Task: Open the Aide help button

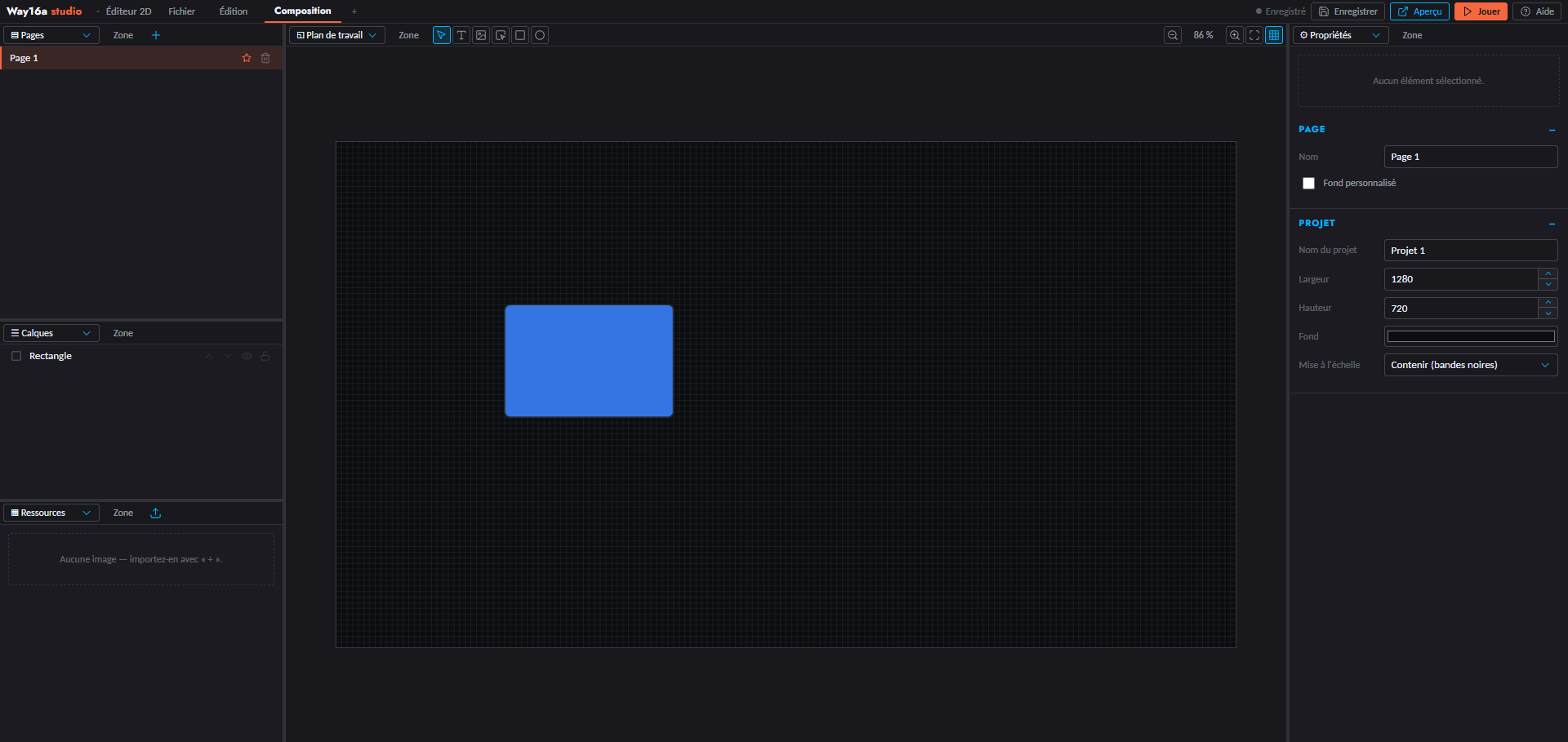Action: click(x=1537, y=11)
